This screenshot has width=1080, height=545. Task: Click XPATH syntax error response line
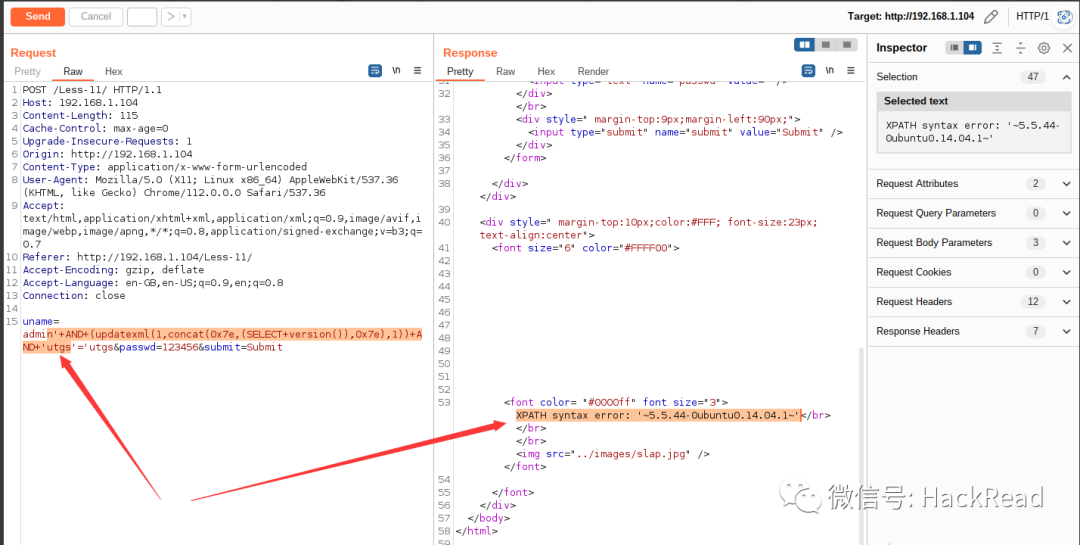[x=659, y=415]
